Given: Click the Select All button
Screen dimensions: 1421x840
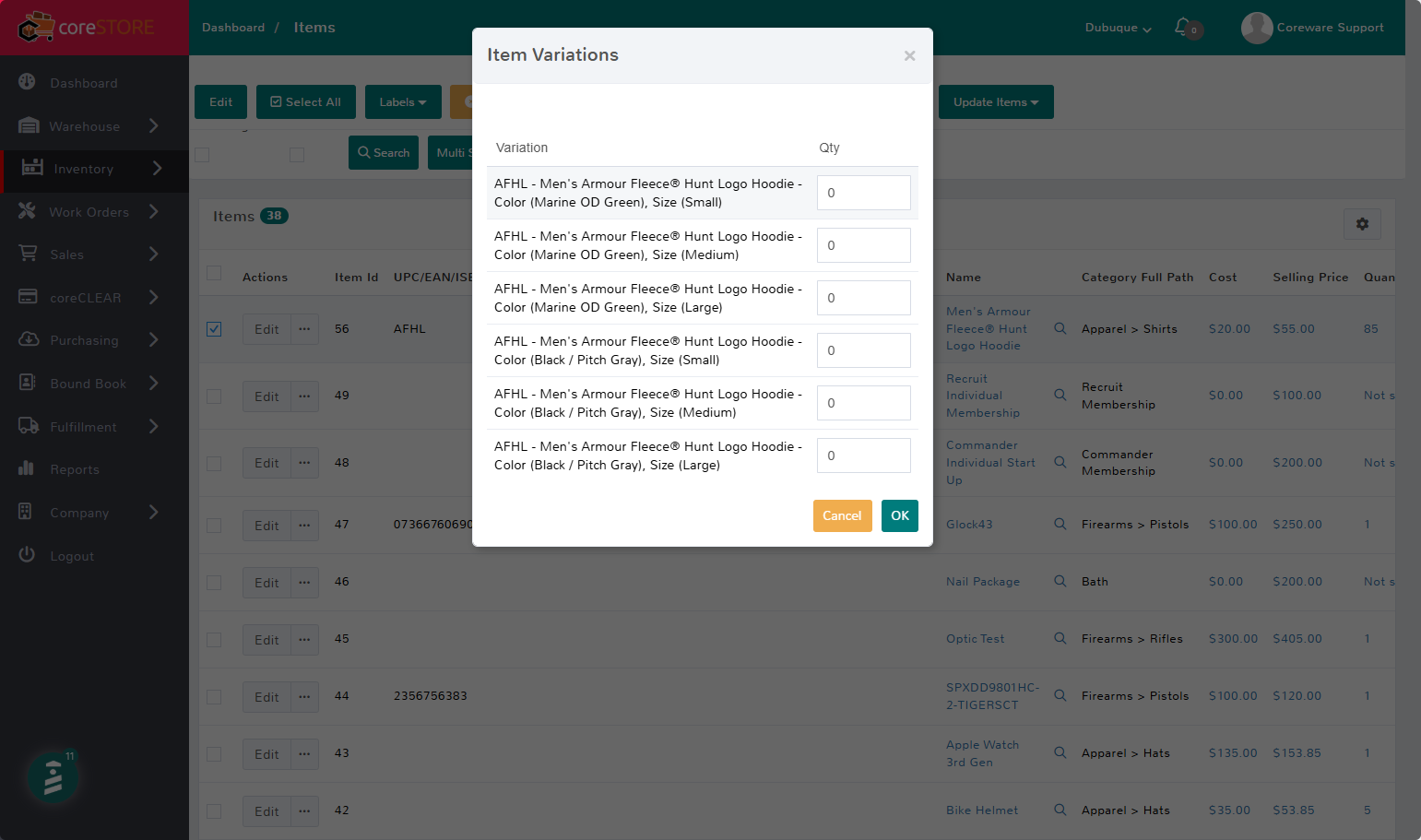Looking at the screenshot, I should 305,102.
